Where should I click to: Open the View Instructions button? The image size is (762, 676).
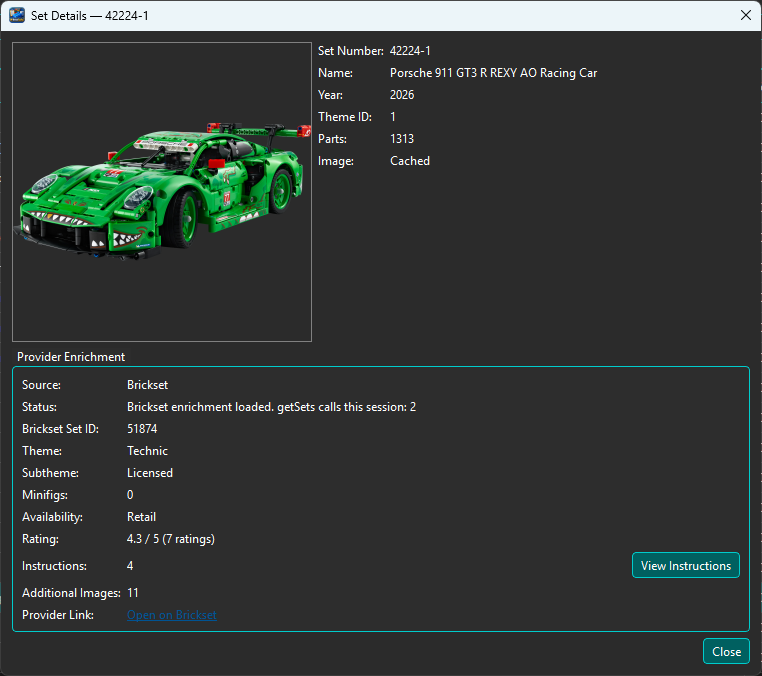[x=686, y=565]
